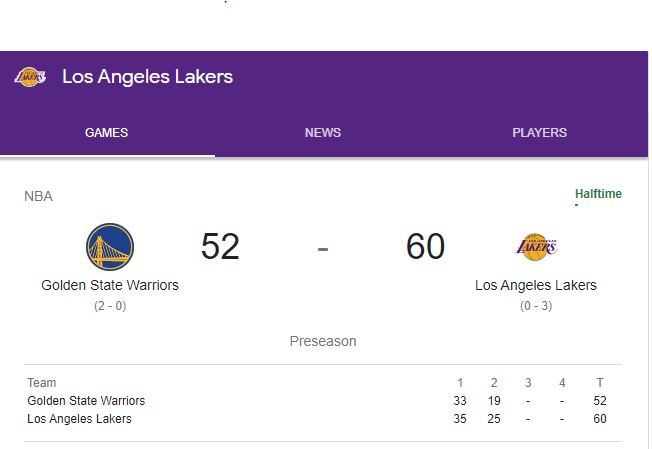Screen dimensions: 652x449
Task: Click the Lakers score of 60
Action: 425,246
